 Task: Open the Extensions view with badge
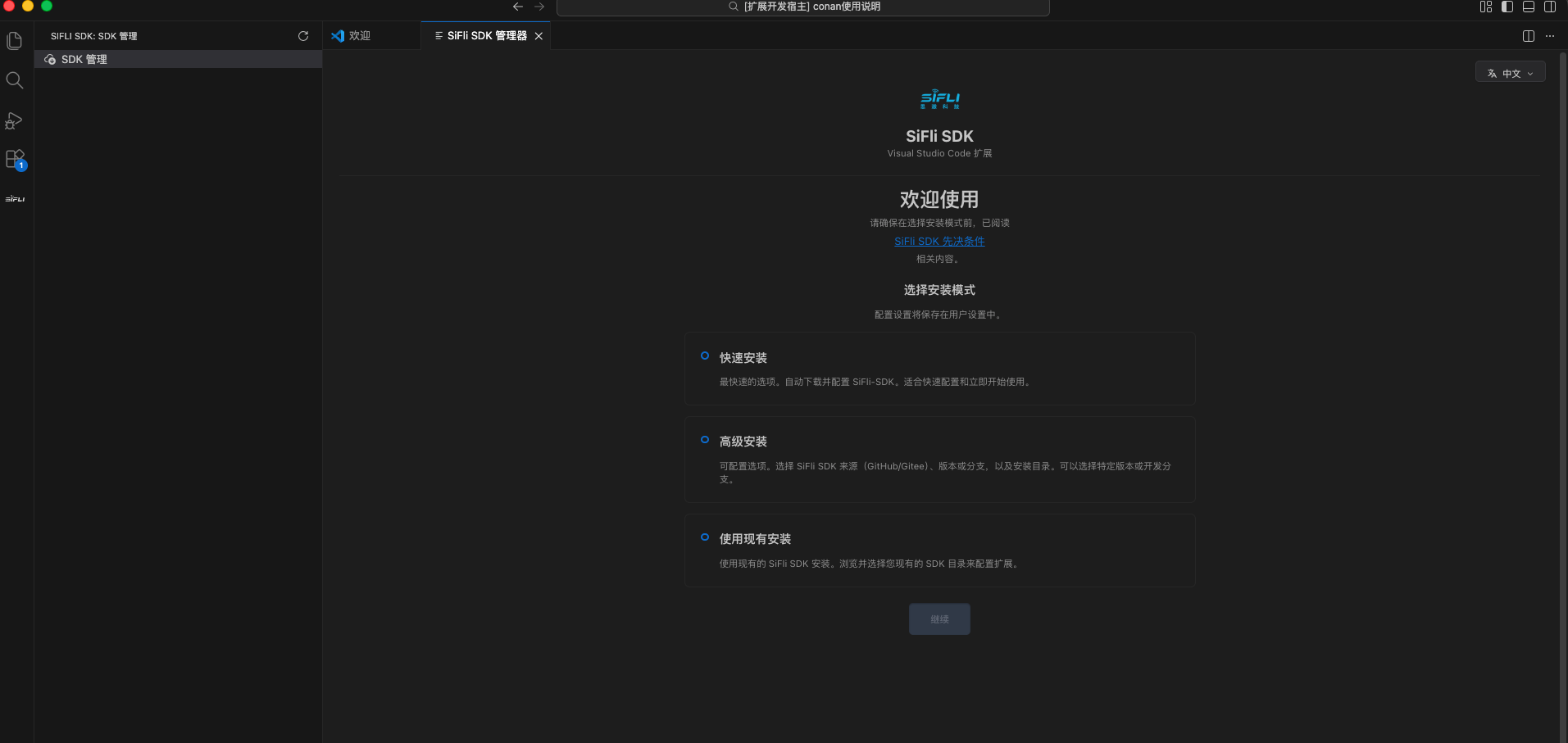(x=15, y=159)
